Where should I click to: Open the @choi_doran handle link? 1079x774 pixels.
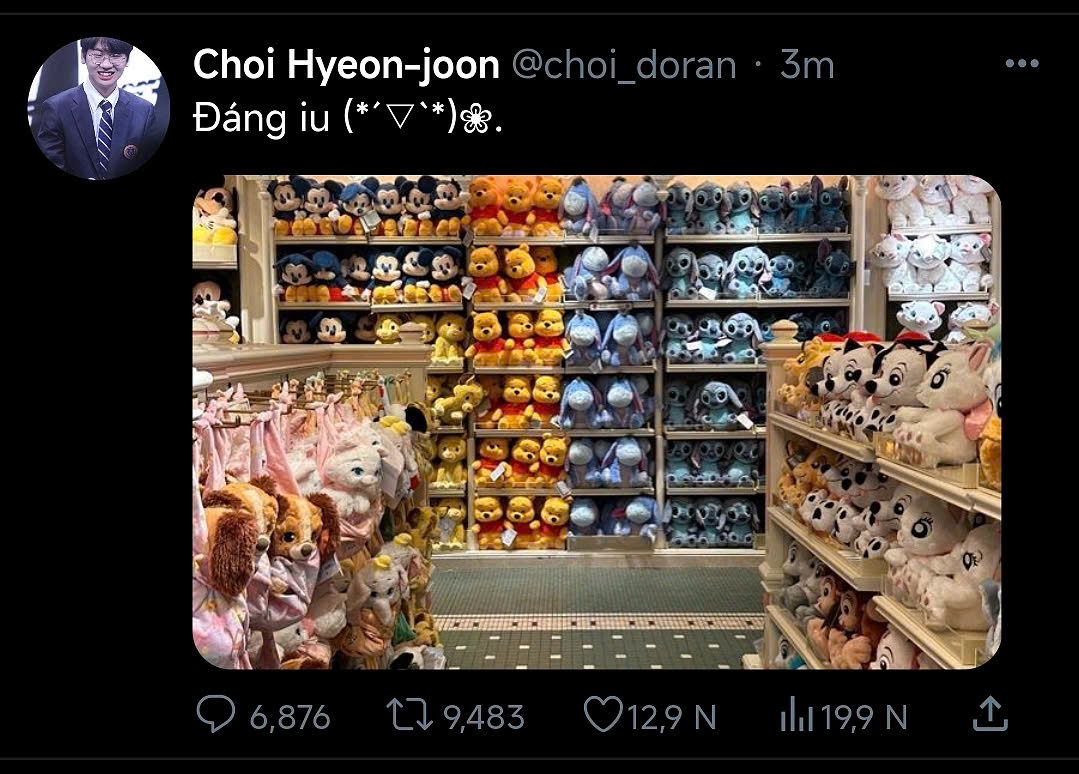(x=624, y=65)
